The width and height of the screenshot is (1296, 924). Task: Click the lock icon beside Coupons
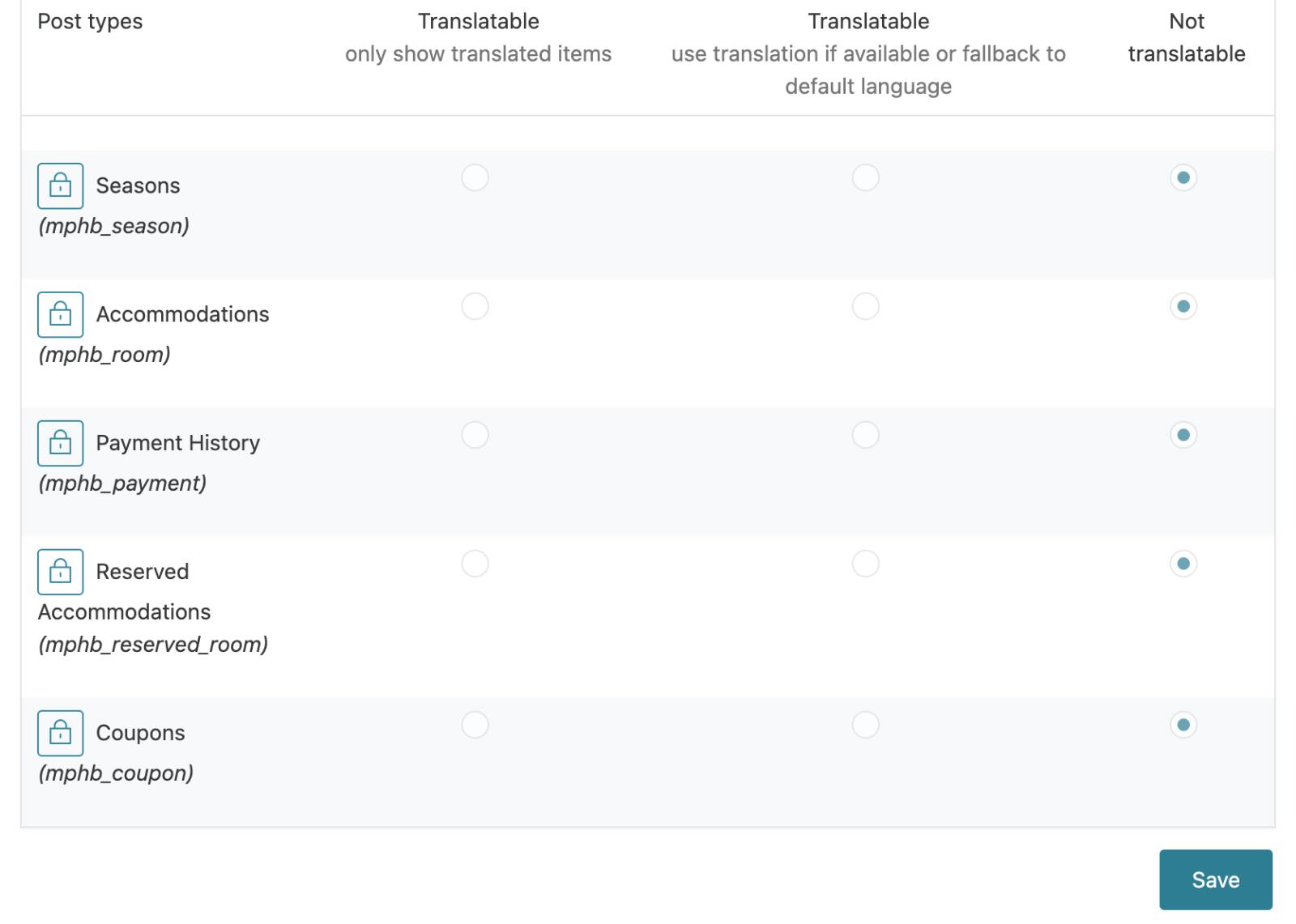point(60,733)
